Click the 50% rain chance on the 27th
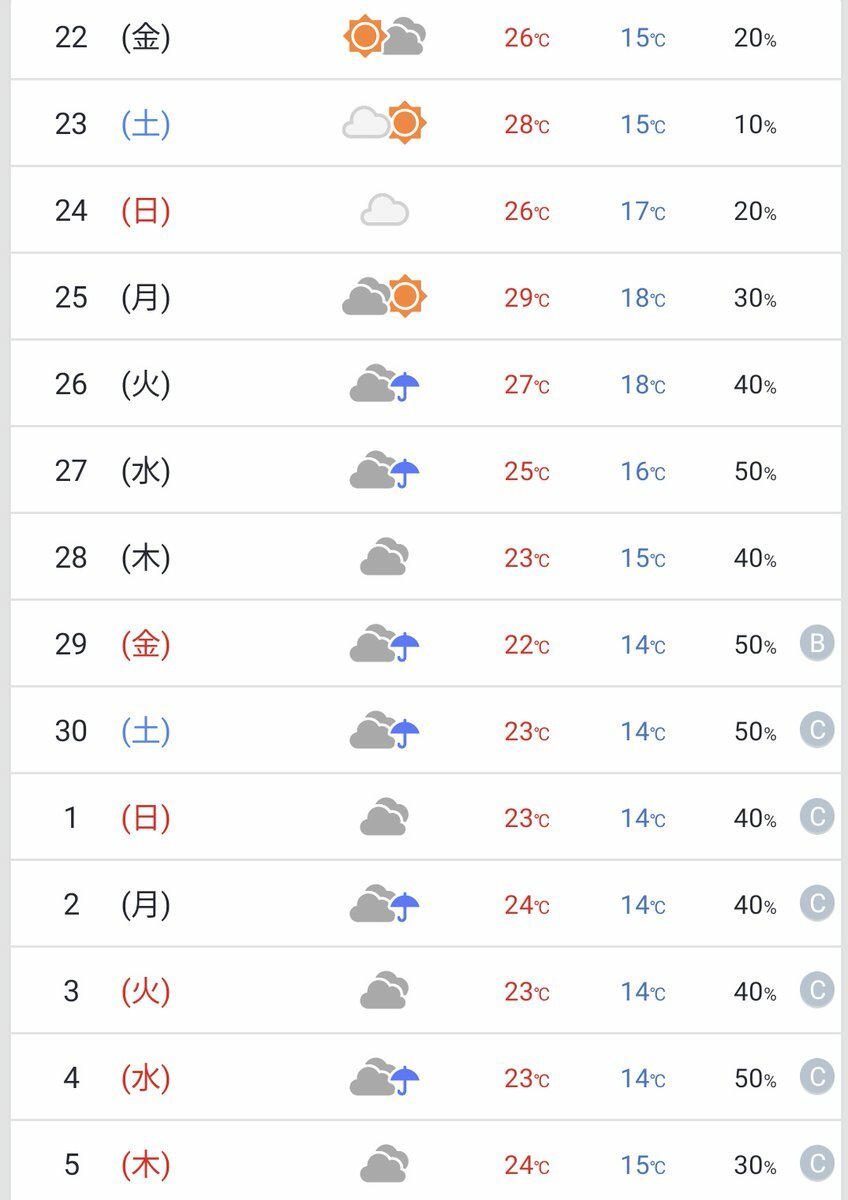The image size is (848, 1200). [x=755, y=472]
